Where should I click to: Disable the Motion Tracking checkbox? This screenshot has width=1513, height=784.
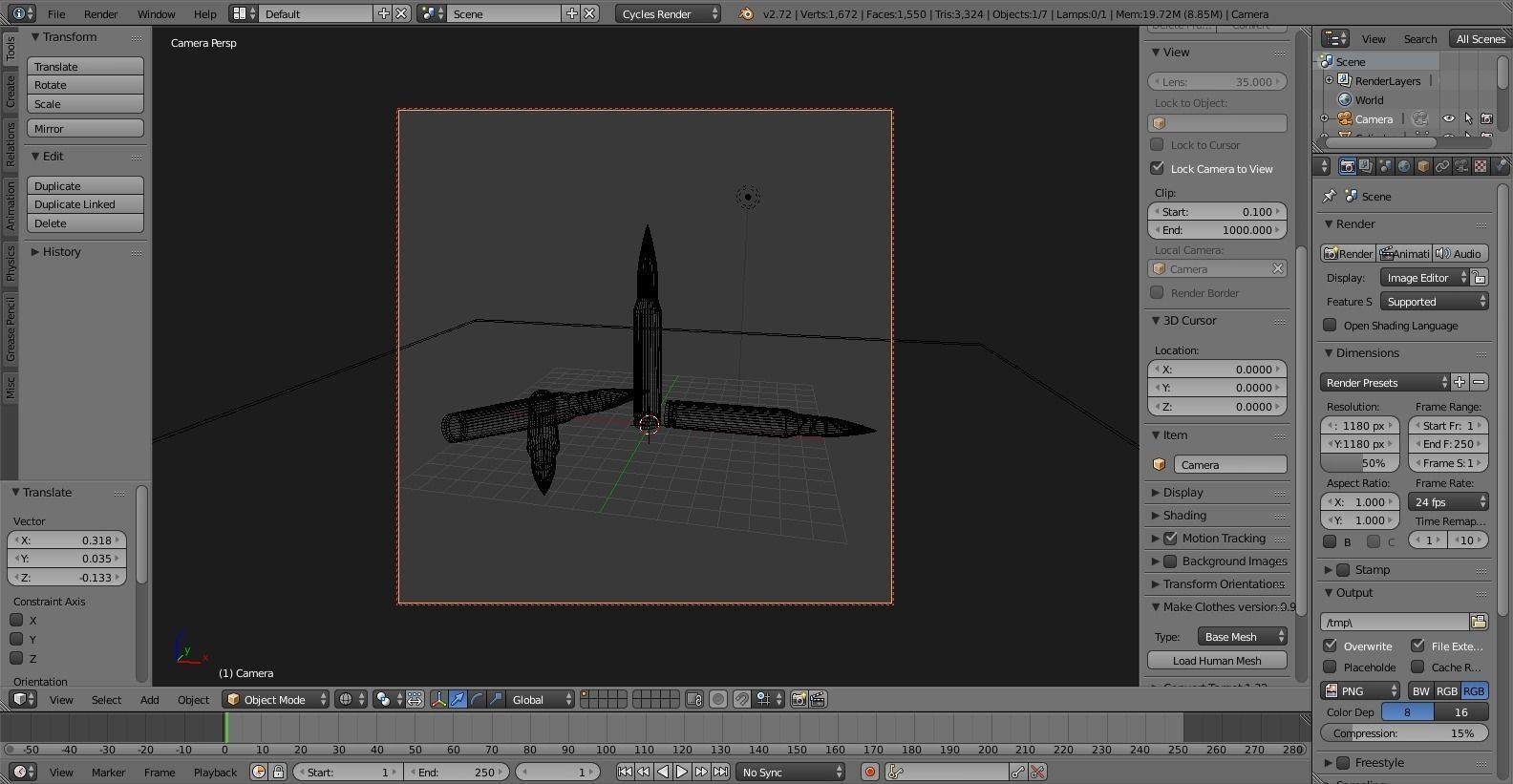[1170, 538]
